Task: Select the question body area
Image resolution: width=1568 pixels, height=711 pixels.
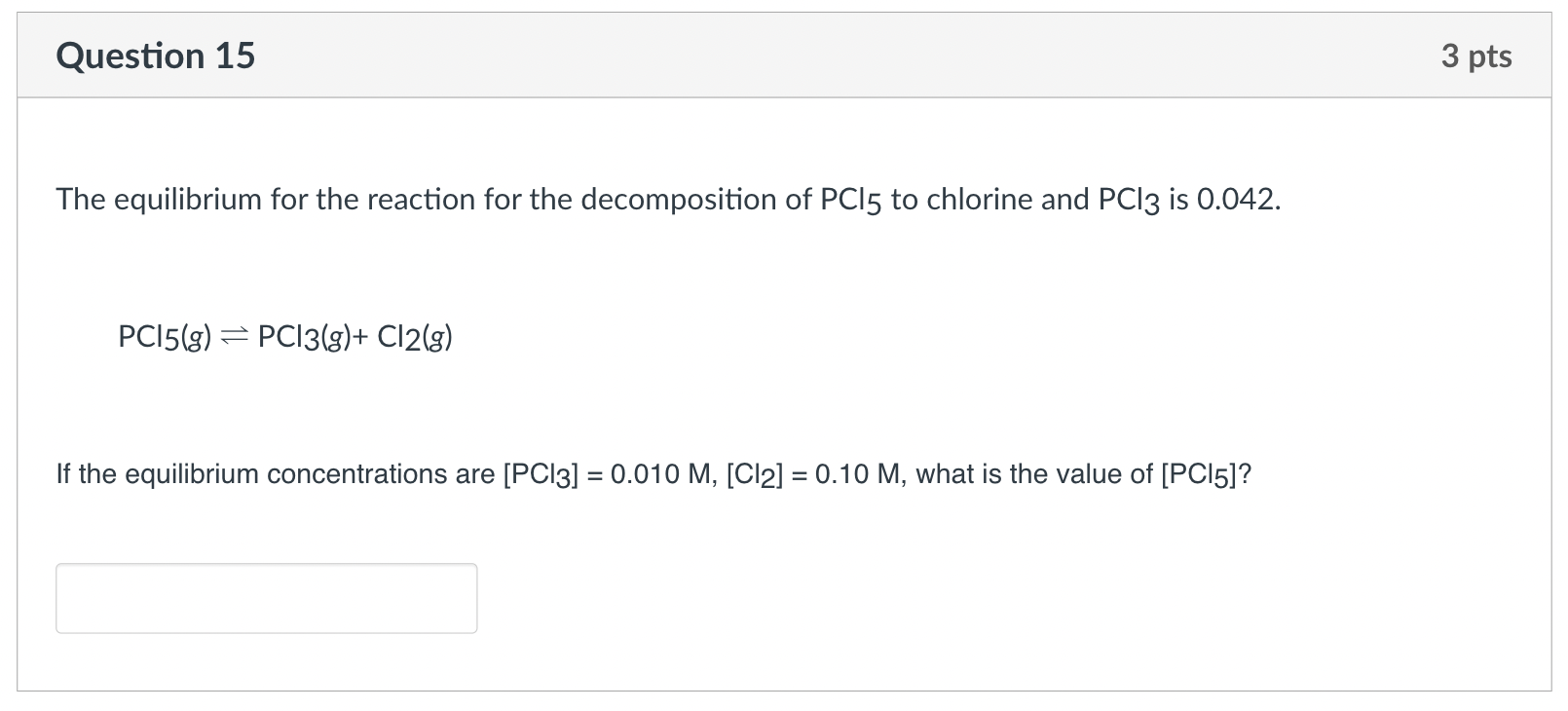Action: (779, 390)
